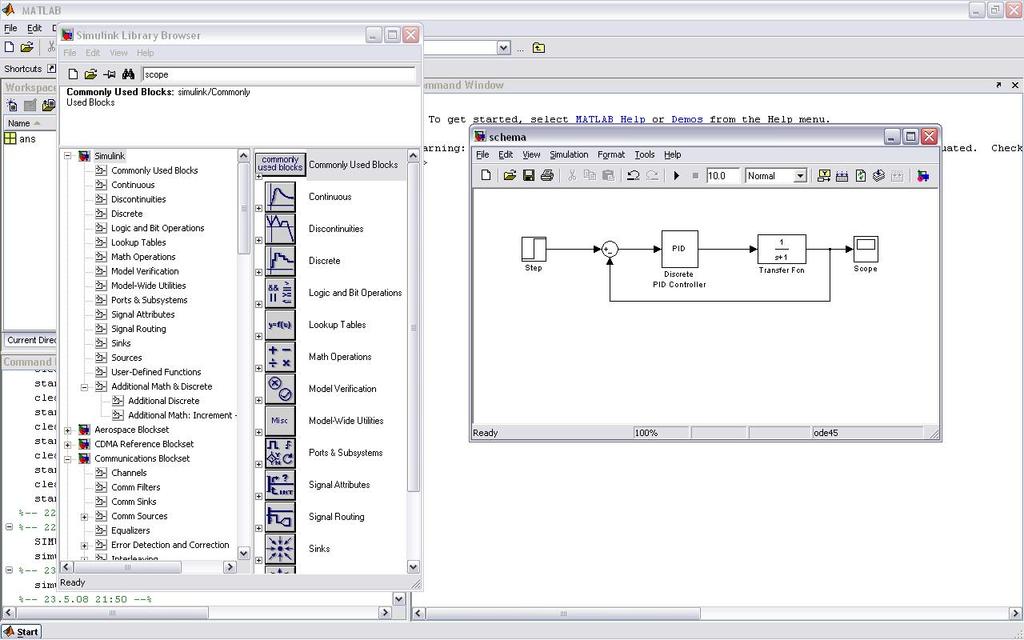Select the Discontinuities library icon
This screenshot has width=1024, height=640.
coord(280,229)
